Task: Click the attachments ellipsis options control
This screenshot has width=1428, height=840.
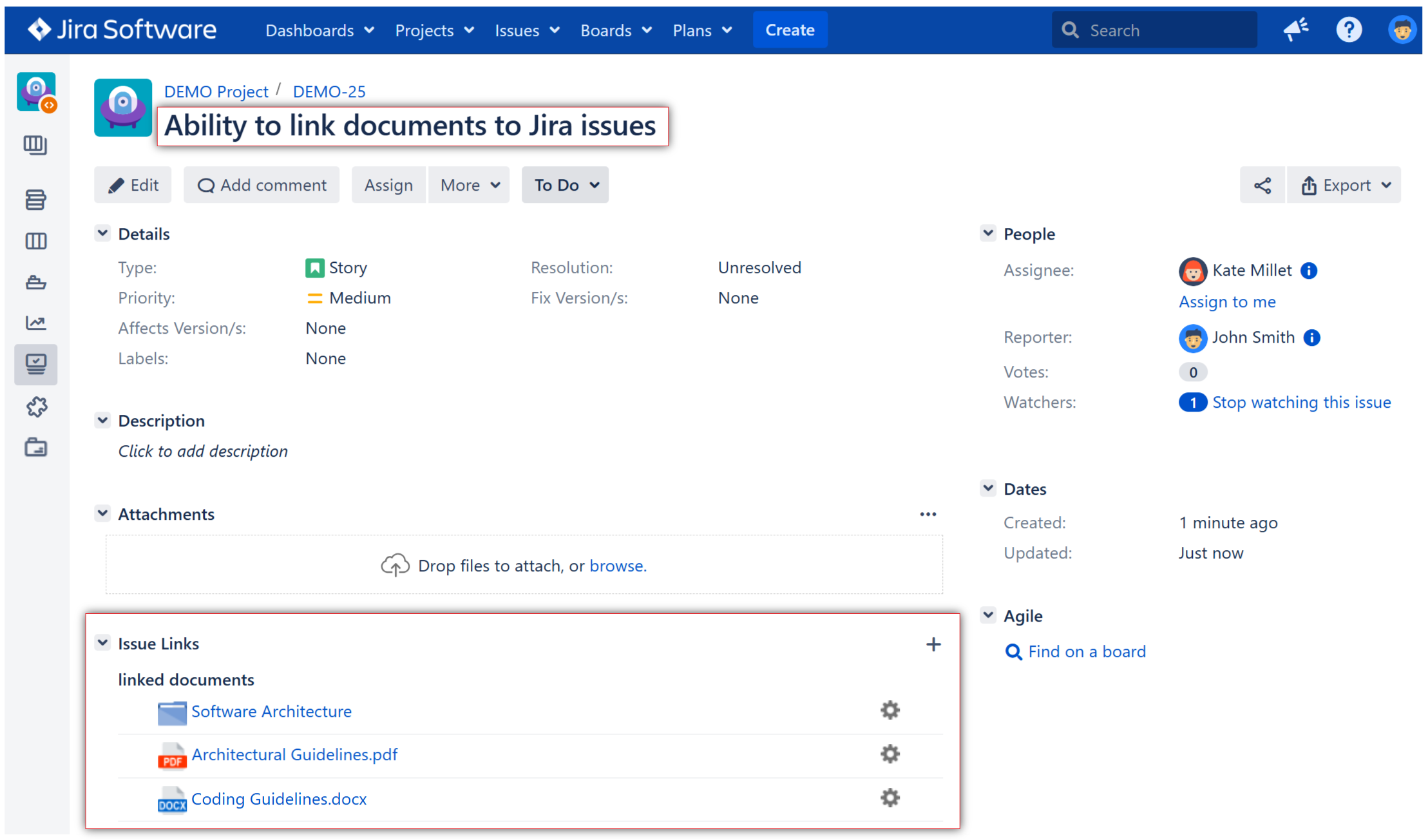Action: 928,513
